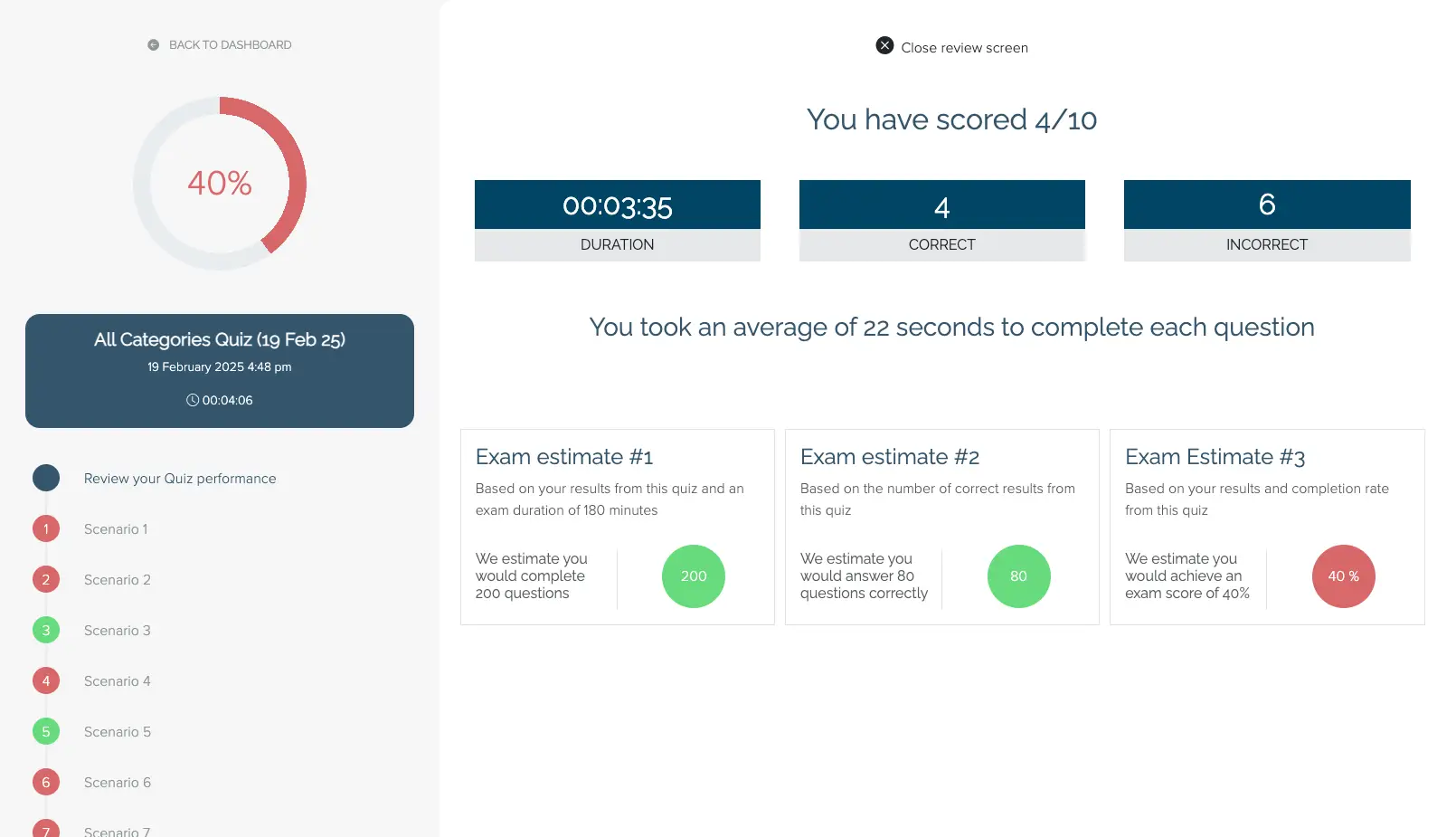This screenshot has width=1456, height=837.
Task: Click the Back to Dashboard link
Action: (230, 45)
